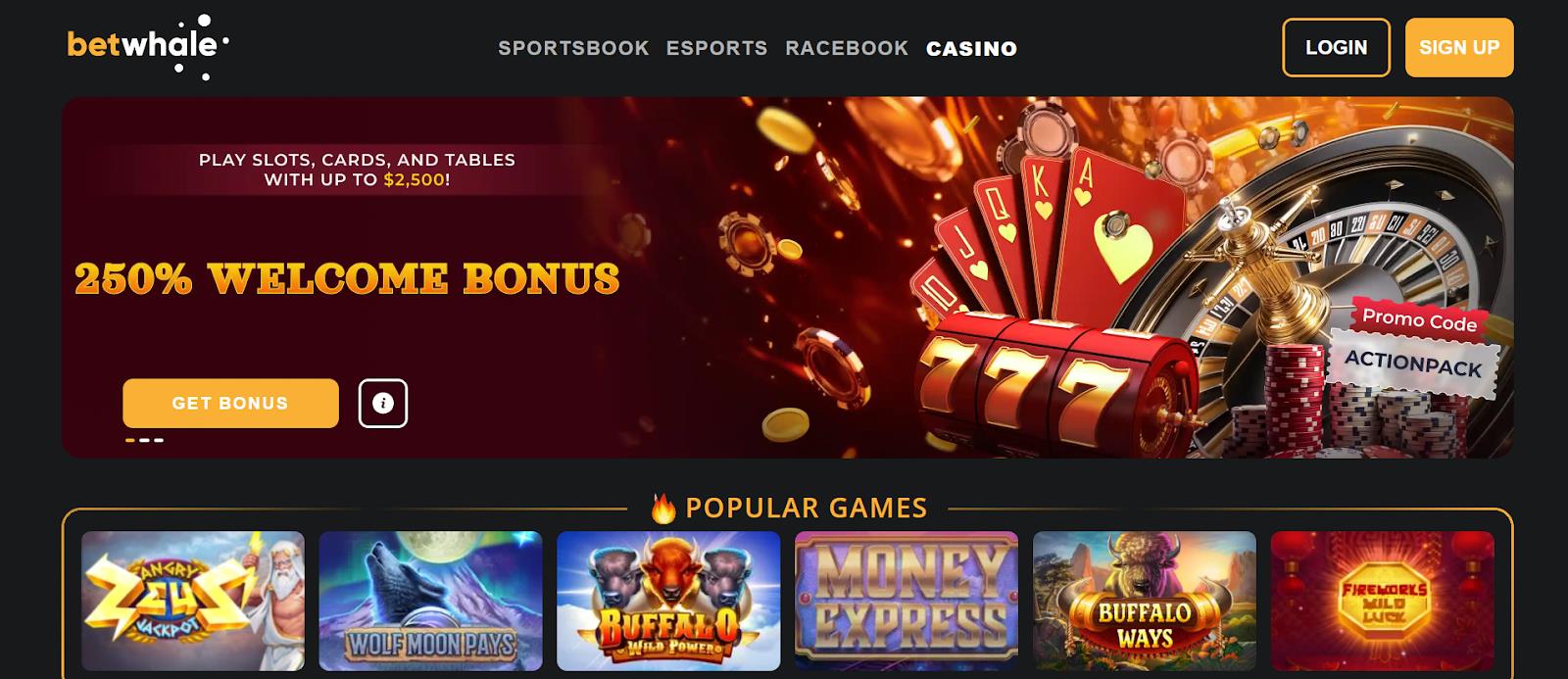Open the Sportsbook section
This screenshot has height=679, width=1568.
[573, 48]
